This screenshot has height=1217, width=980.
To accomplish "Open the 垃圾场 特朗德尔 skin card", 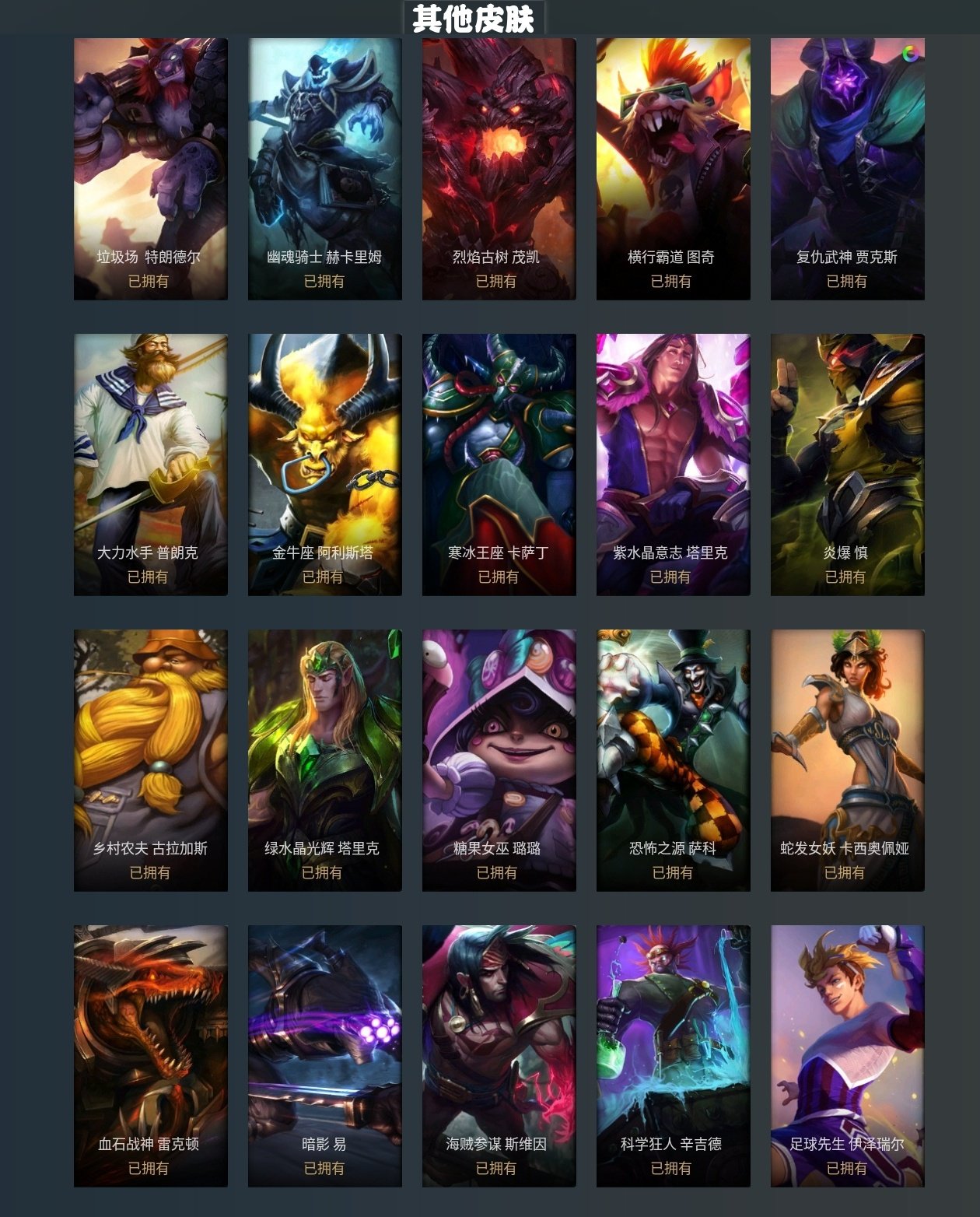I will point(151,169).
